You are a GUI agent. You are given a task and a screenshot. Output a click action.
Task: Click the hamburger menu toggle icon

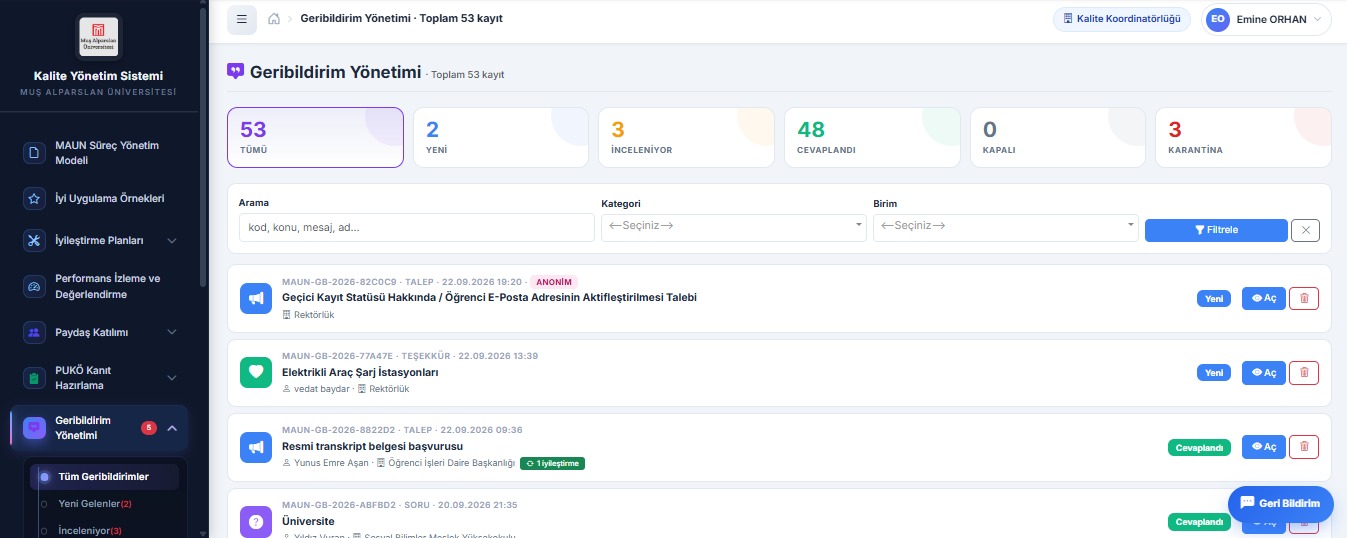(x=242, y=19)
